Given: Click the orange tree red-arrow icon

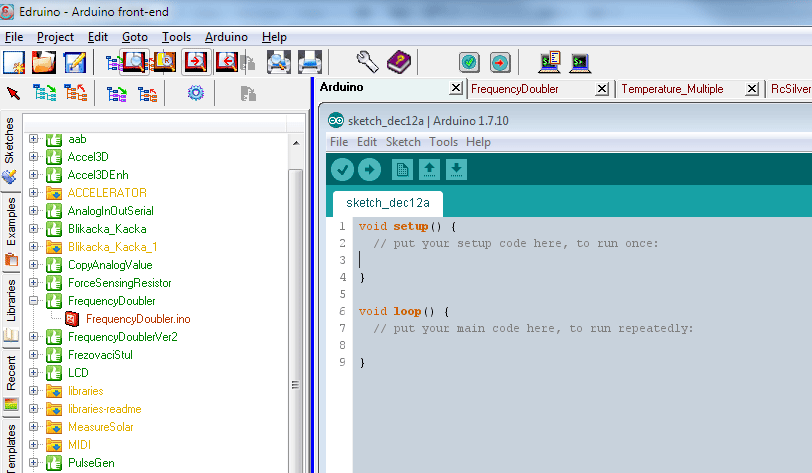Looking at the screenshot, I should pyautogui.click(x=76, y=93).
